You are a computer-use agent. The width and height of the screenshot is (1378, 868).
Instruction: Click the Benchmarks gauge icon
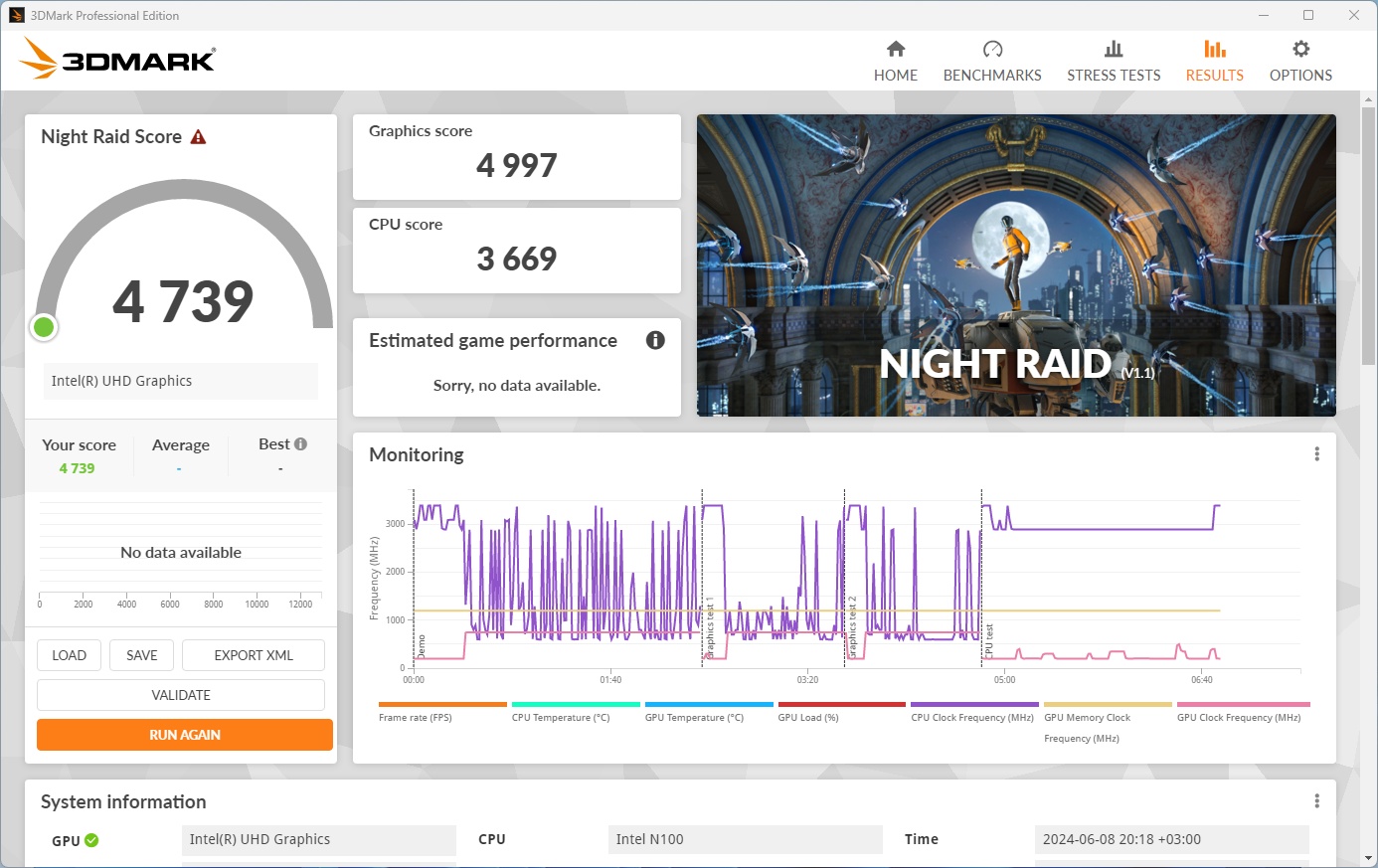click(x=992, y=49)
